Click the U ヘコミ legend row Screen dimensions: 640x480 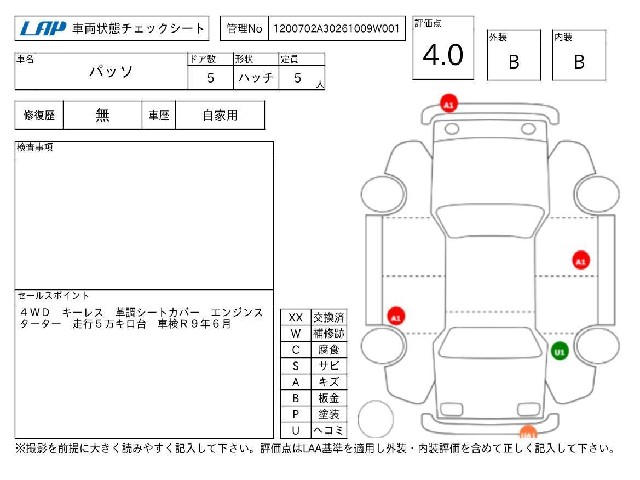313,430
